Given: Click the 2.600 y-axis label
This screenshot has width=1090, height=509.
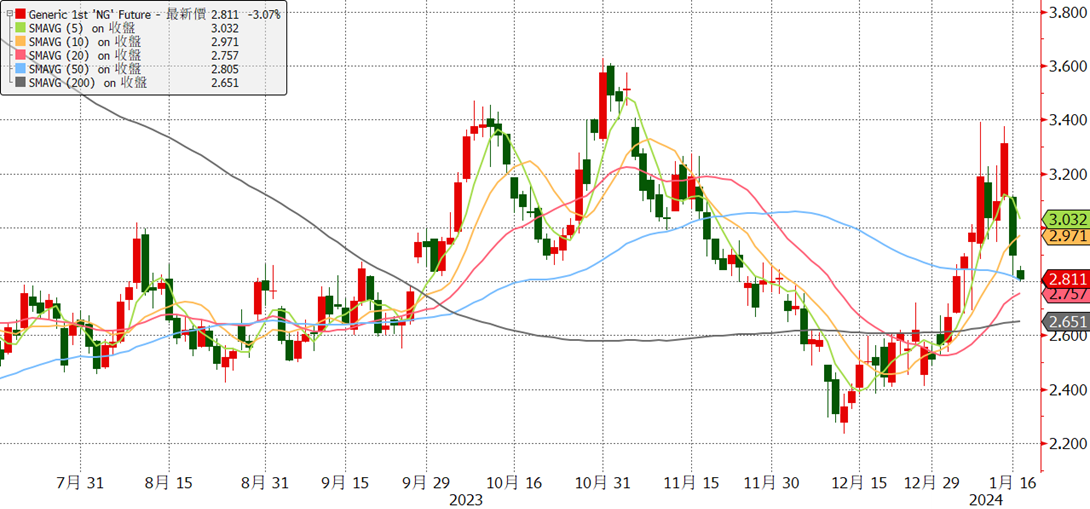Looking at the screenshot, I should tap(1068, 336).
